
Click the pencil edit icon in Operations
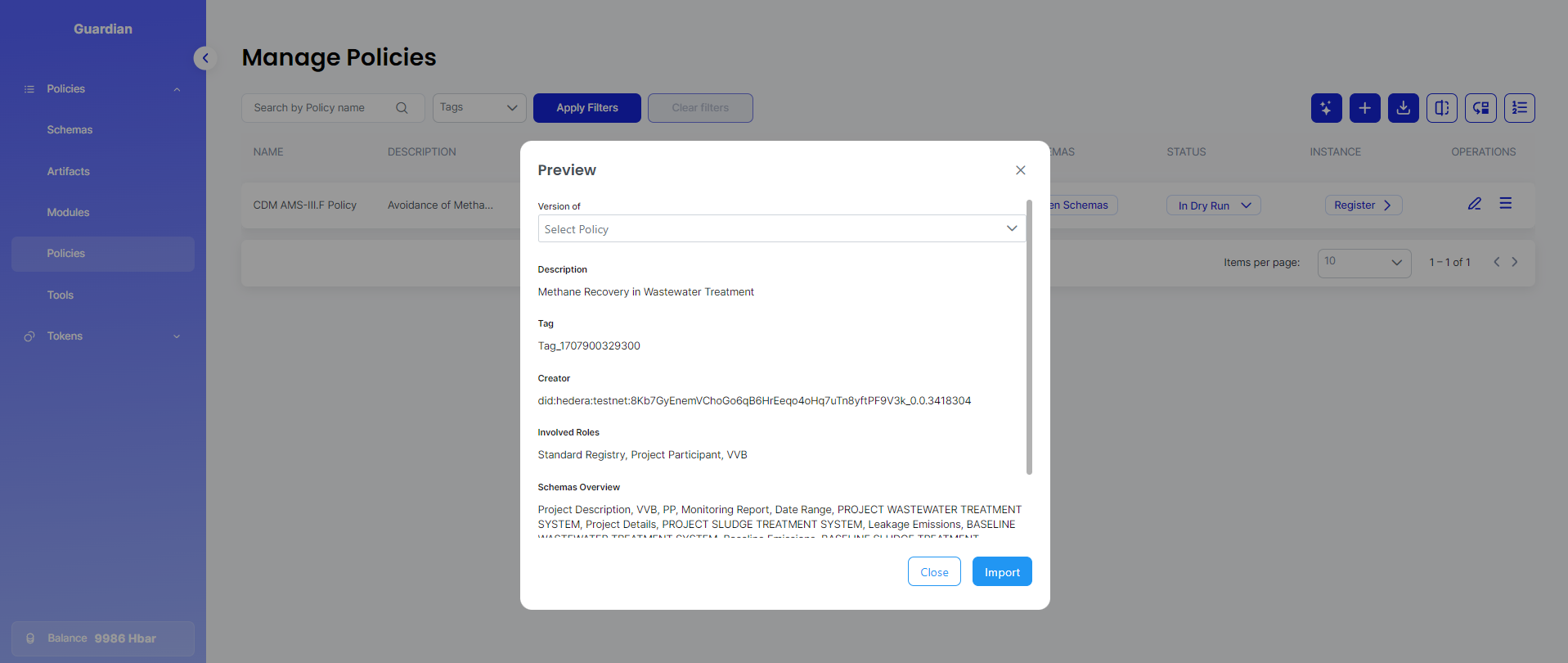1474,204
